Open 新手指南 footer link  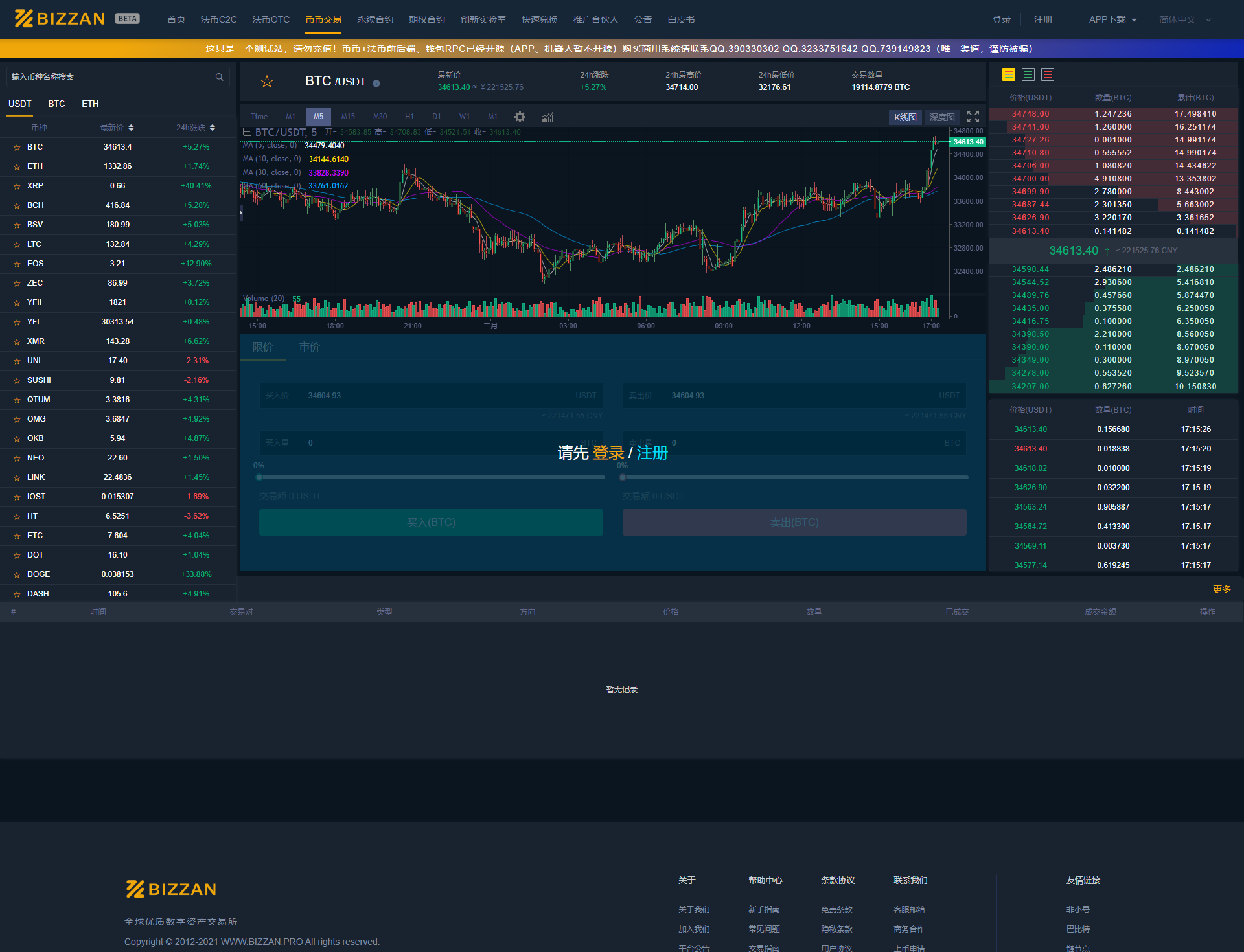pyautogui.click(x=763, y=909)
